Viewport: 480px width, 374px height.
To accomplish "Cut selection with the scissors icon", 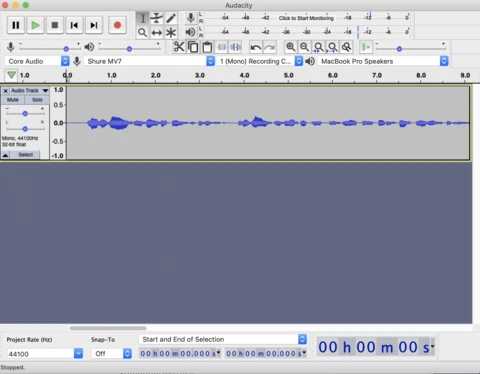I will pyautogui.click(x=179, y=47).
